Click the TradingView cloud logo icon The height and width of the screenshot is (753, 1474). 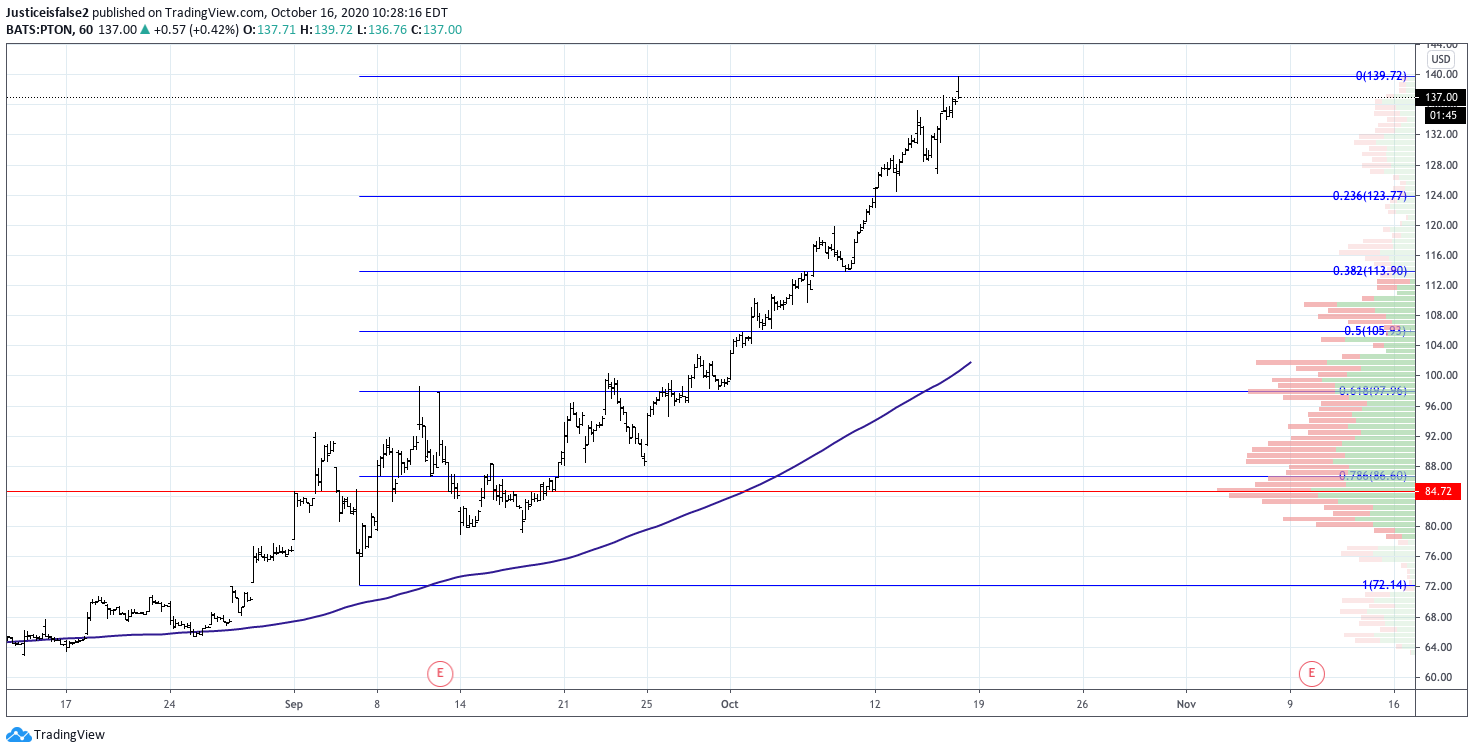click(x=18, y=735)
